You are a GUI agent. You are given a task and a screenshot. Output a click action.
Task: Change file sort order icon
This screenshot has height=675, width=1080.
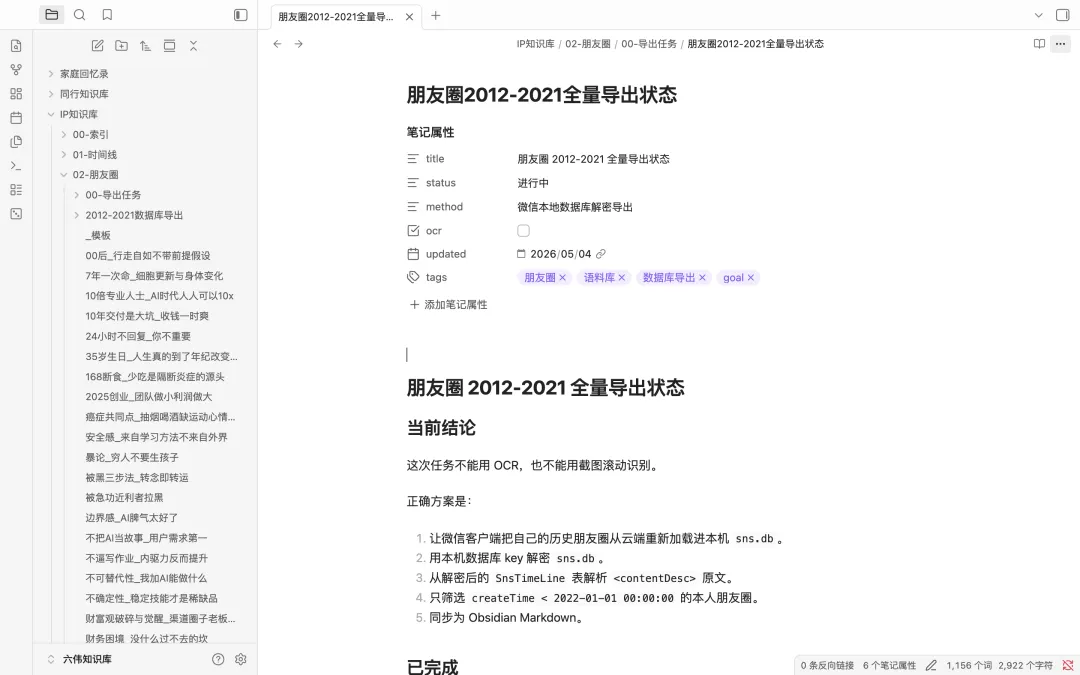click(x=145, y=45)
